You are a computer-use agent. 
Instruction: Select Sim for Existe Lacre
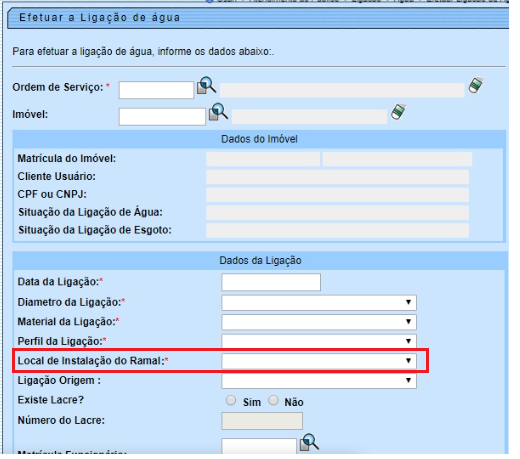[x=231, y=400]
